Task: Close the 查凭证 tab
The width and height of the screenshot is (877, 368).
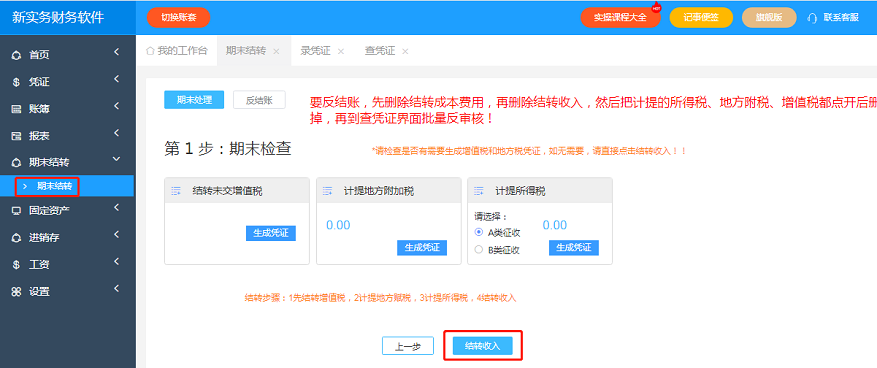Action: tap(405, 51)
